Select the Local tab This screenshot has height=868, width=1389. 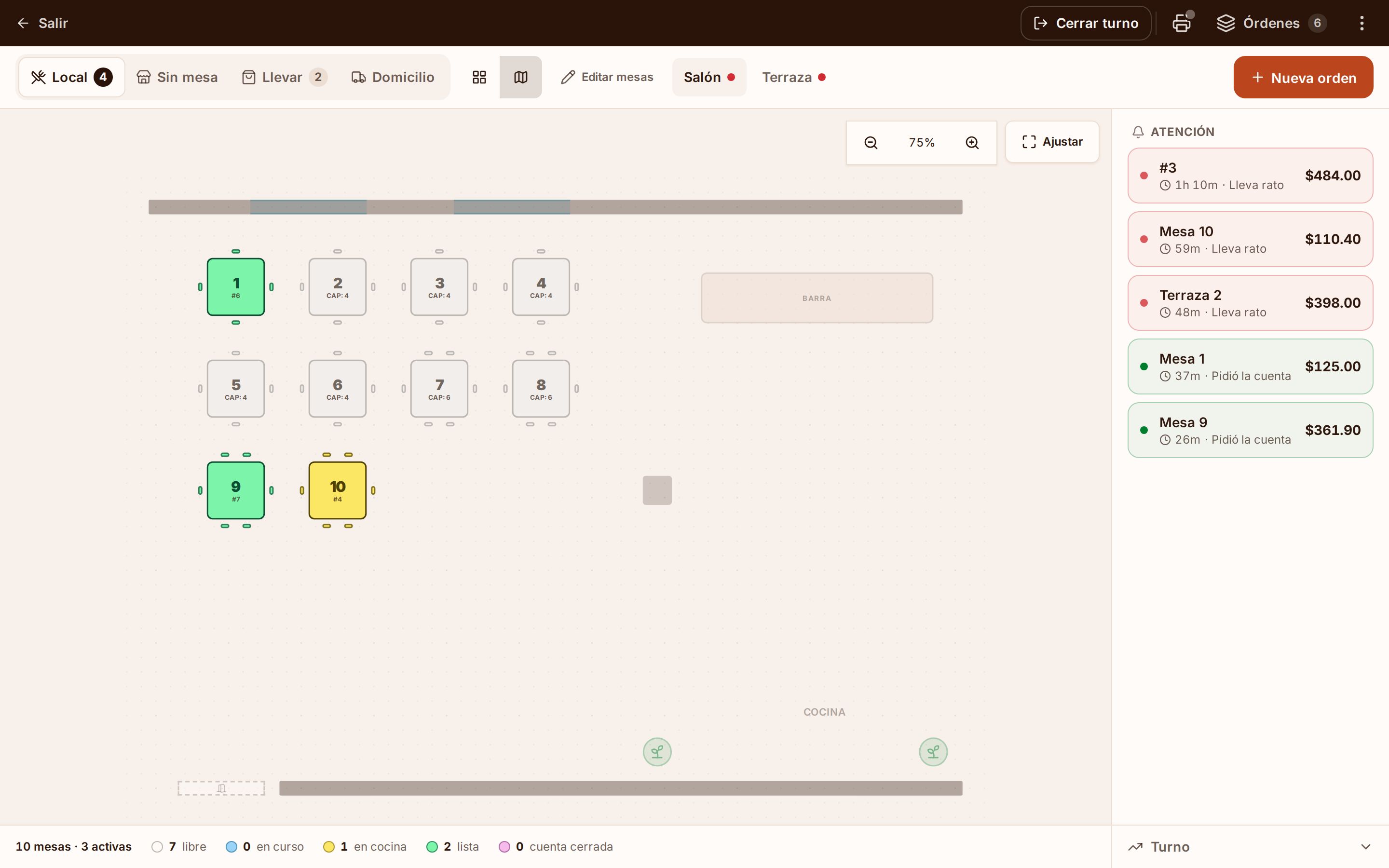click(72, 77)
